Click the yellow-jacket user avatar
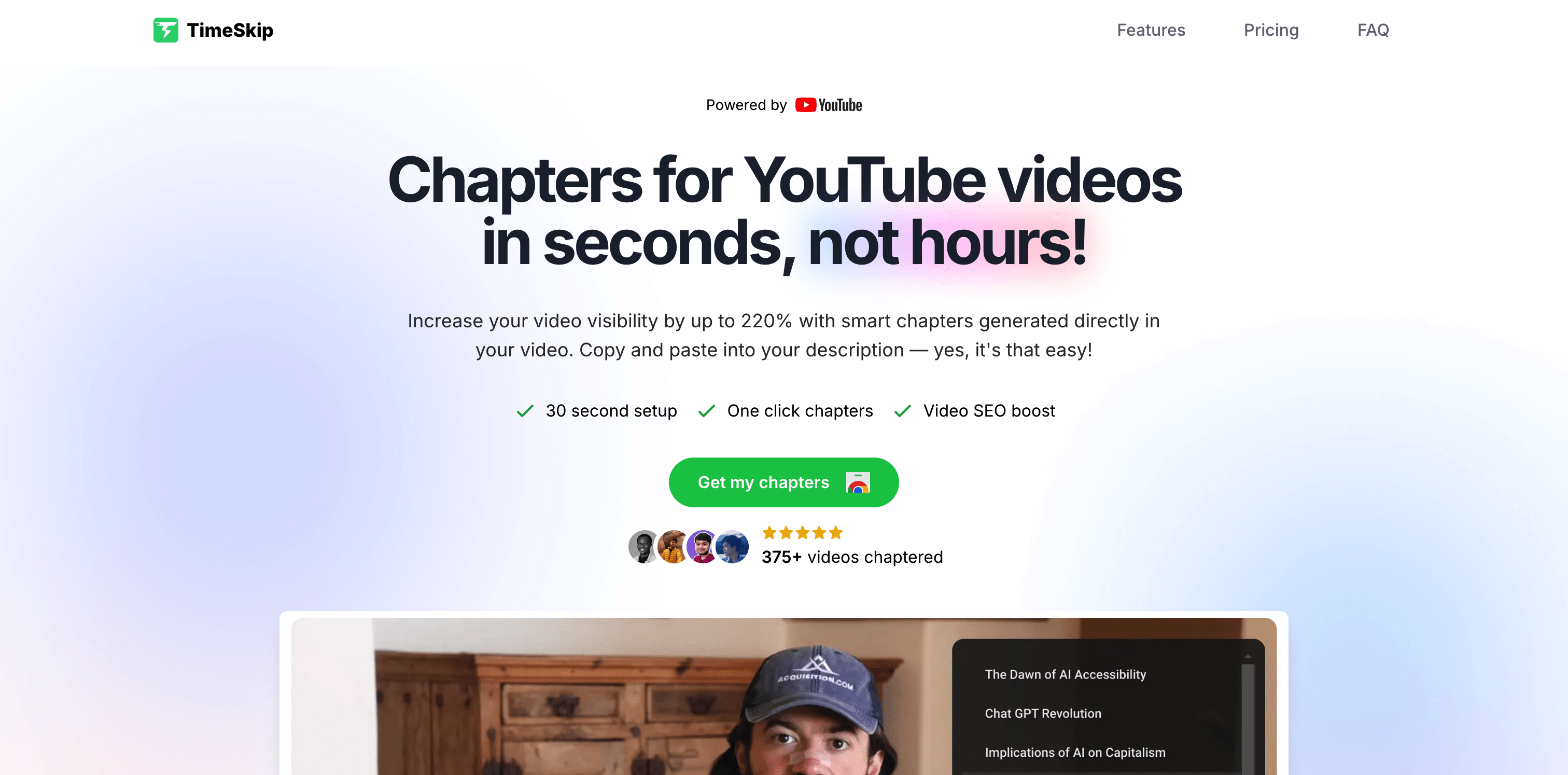This screenshot has height=775, width=1568. [673, 546]
